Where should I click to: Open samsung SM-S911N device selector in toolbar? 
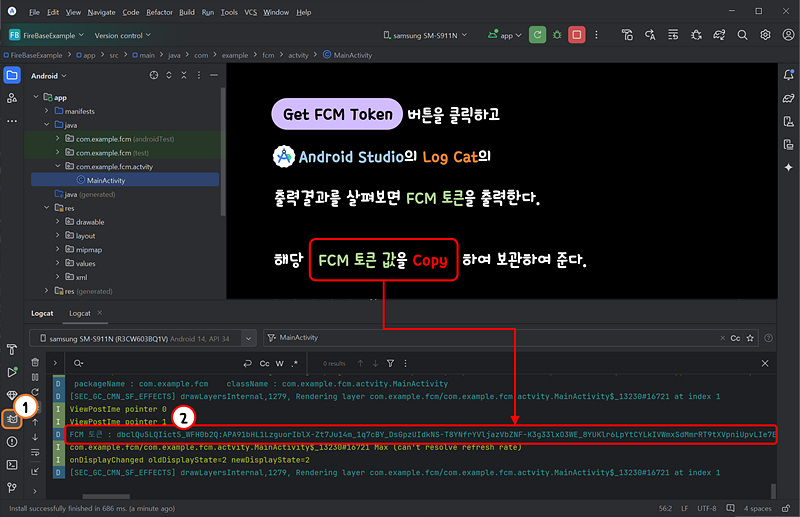425,35
